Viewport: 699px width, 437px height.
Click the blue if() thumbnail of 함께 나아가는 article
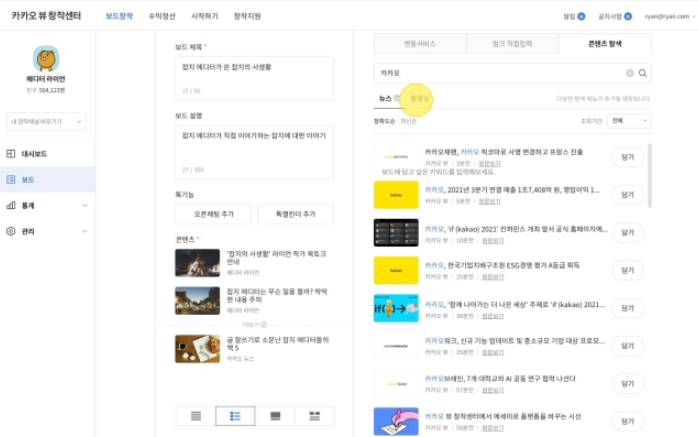click(x=396, y=308)
